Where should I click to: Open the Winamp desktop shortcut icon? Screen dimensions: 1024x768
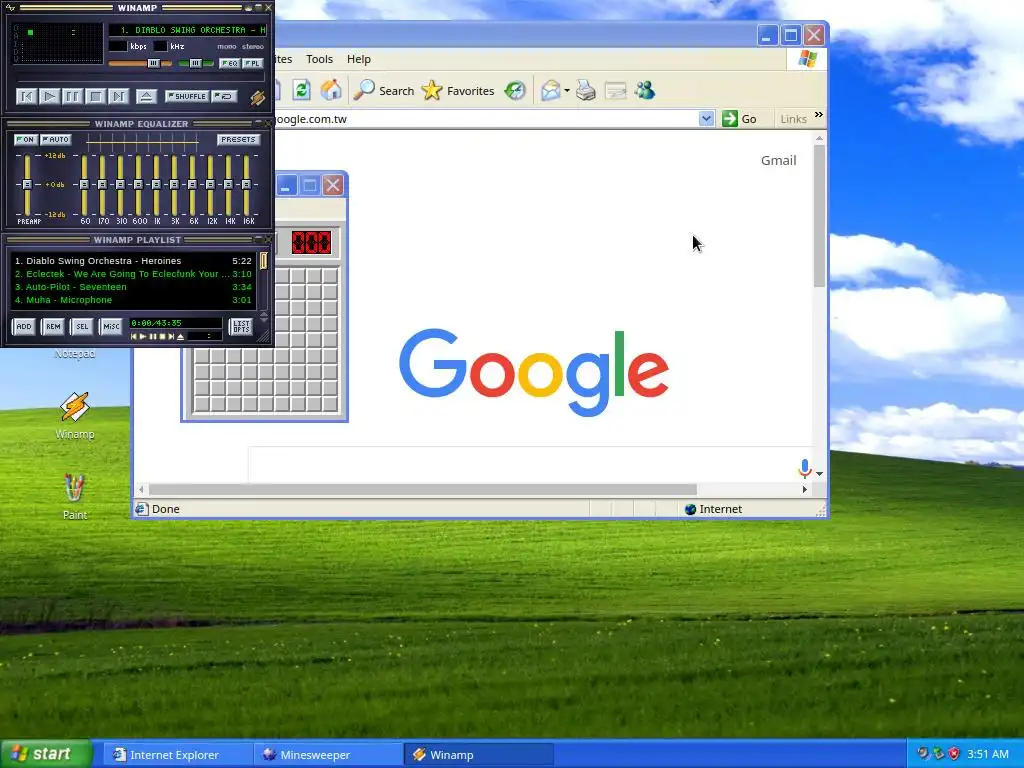click(x=74, y=415)
